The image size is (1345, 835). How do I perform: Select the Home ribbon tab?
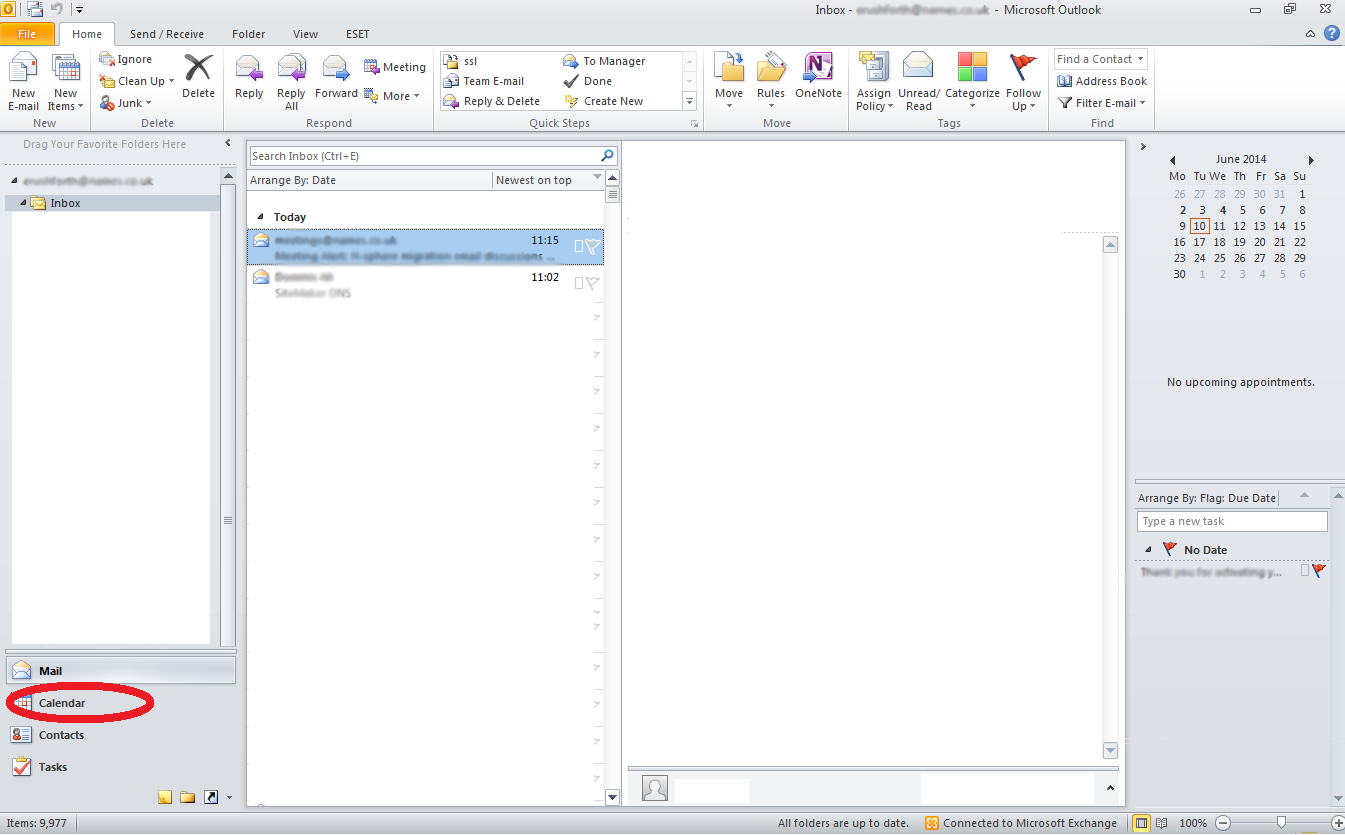tap(87, 34)
